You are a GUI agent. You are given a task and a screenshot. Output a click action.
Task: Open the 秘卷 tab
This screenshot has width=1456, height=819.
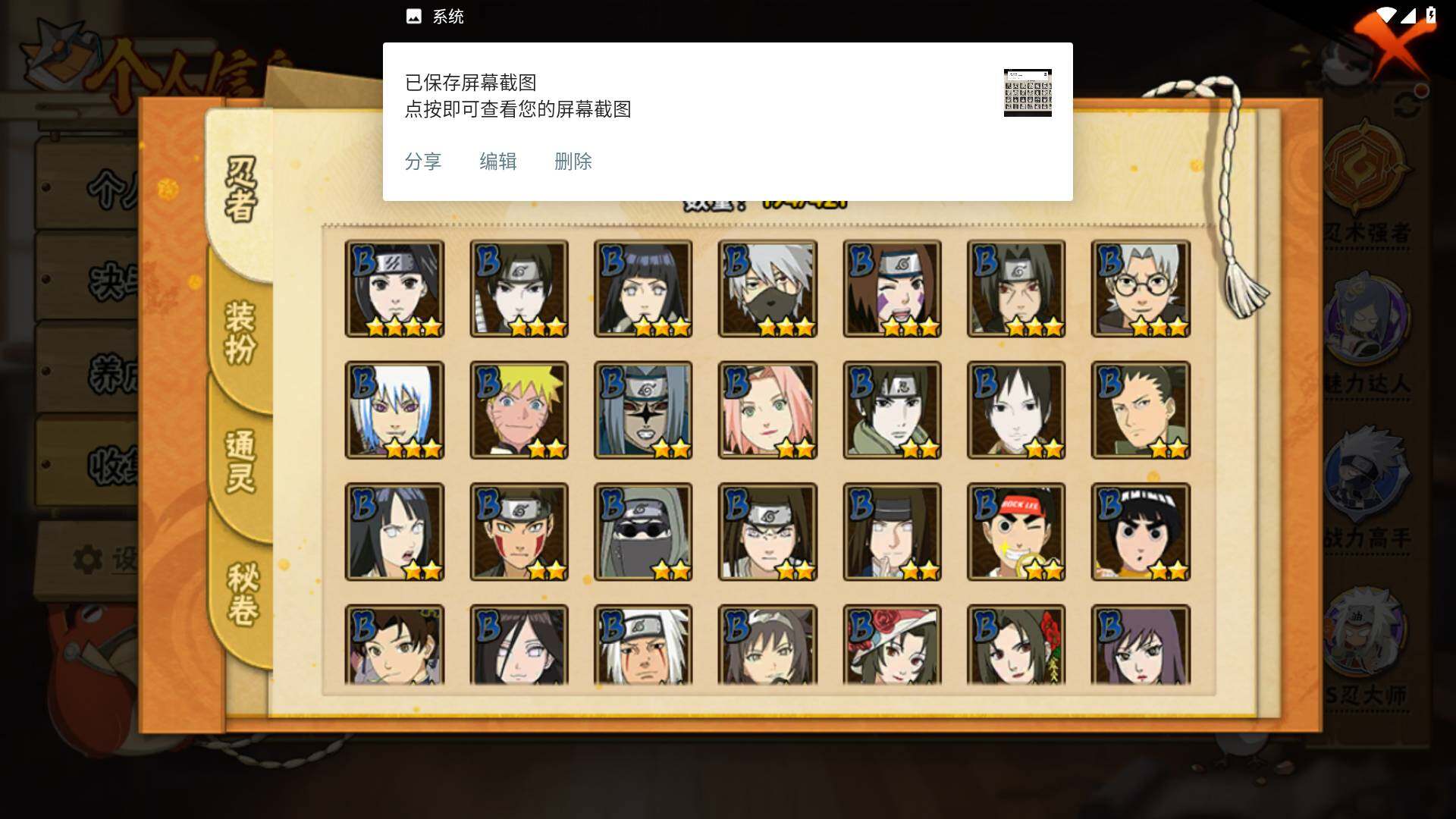241,595
